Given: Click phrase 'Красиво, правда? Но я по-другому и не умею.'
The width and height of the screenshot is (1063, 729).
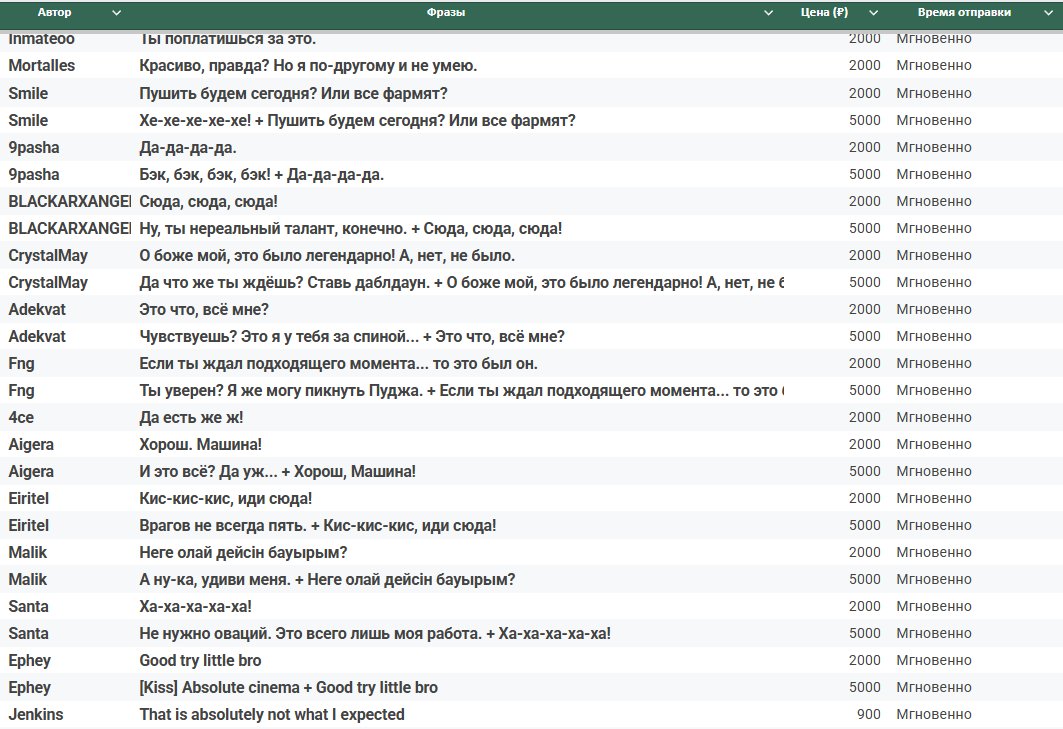Looking at the screenshot, I should pos(308,66).
